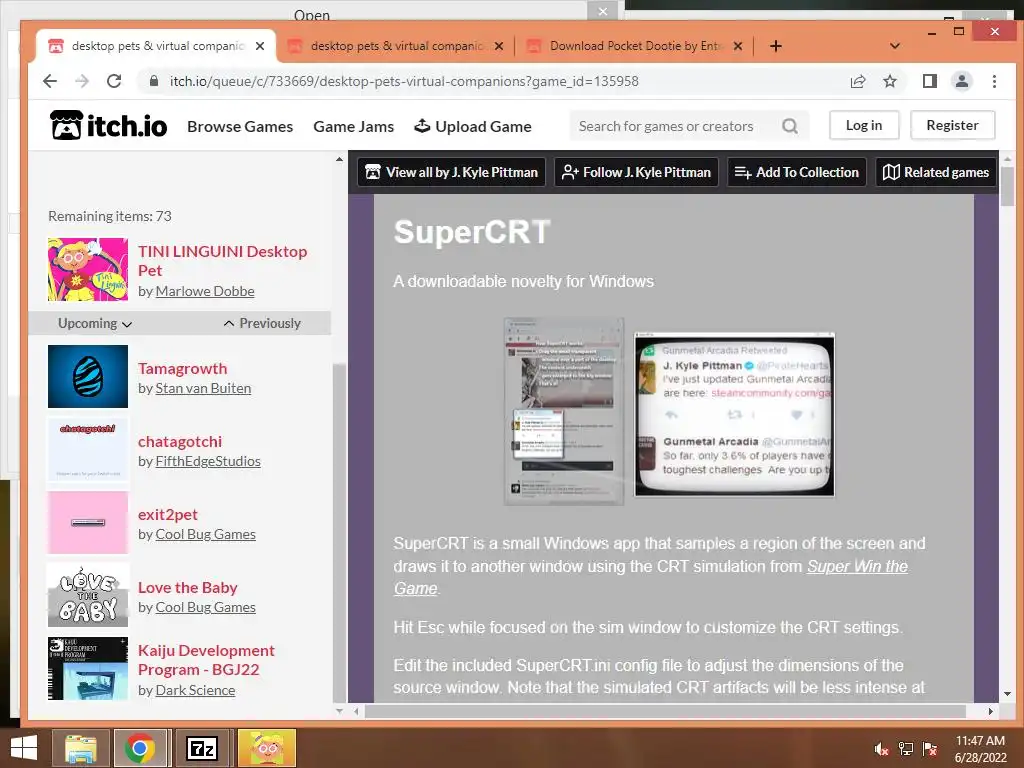
Task: Click Add To Collection
Action: click(796, 172)
